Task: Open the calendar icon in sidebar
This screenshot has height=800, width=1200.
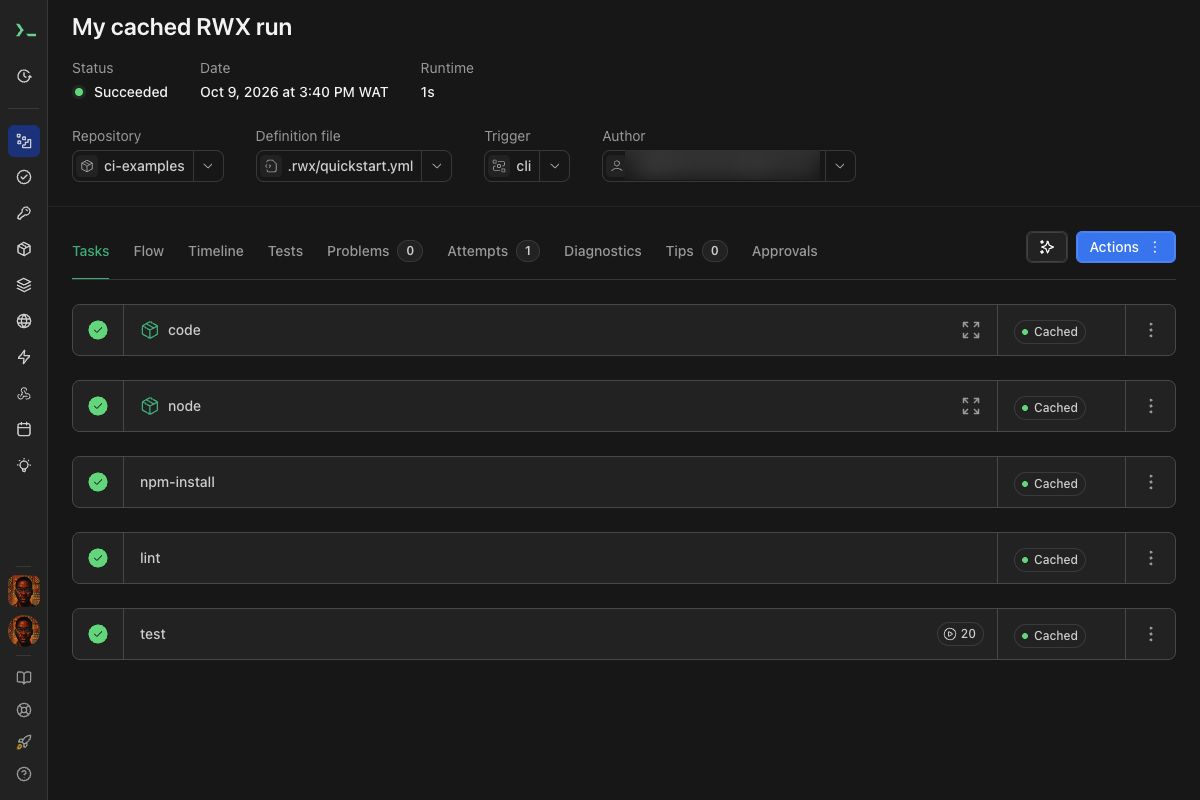Action: click(x=24, y=429)
